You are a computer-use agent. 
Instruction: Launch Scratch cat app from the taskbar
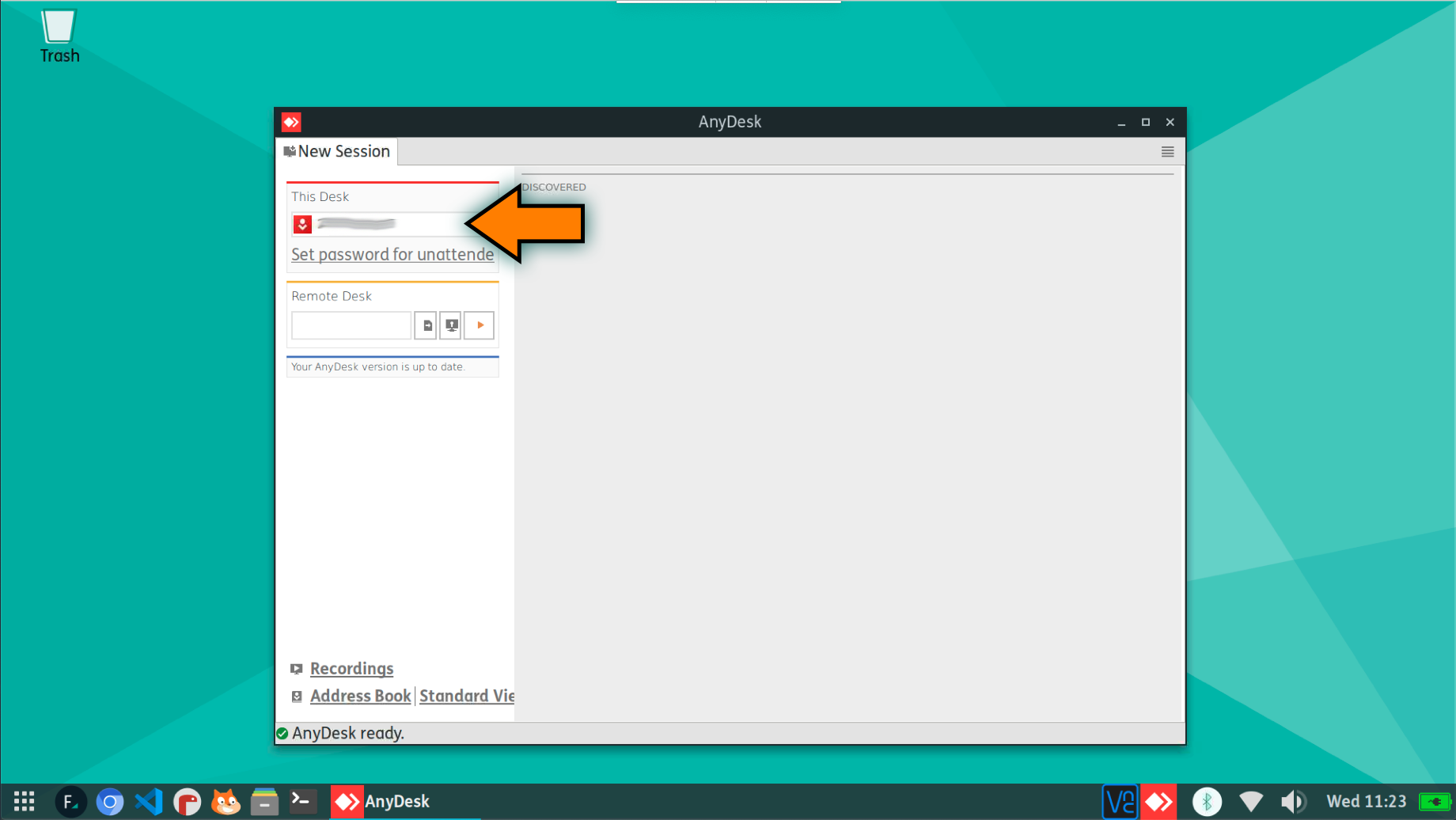[226, 802]
